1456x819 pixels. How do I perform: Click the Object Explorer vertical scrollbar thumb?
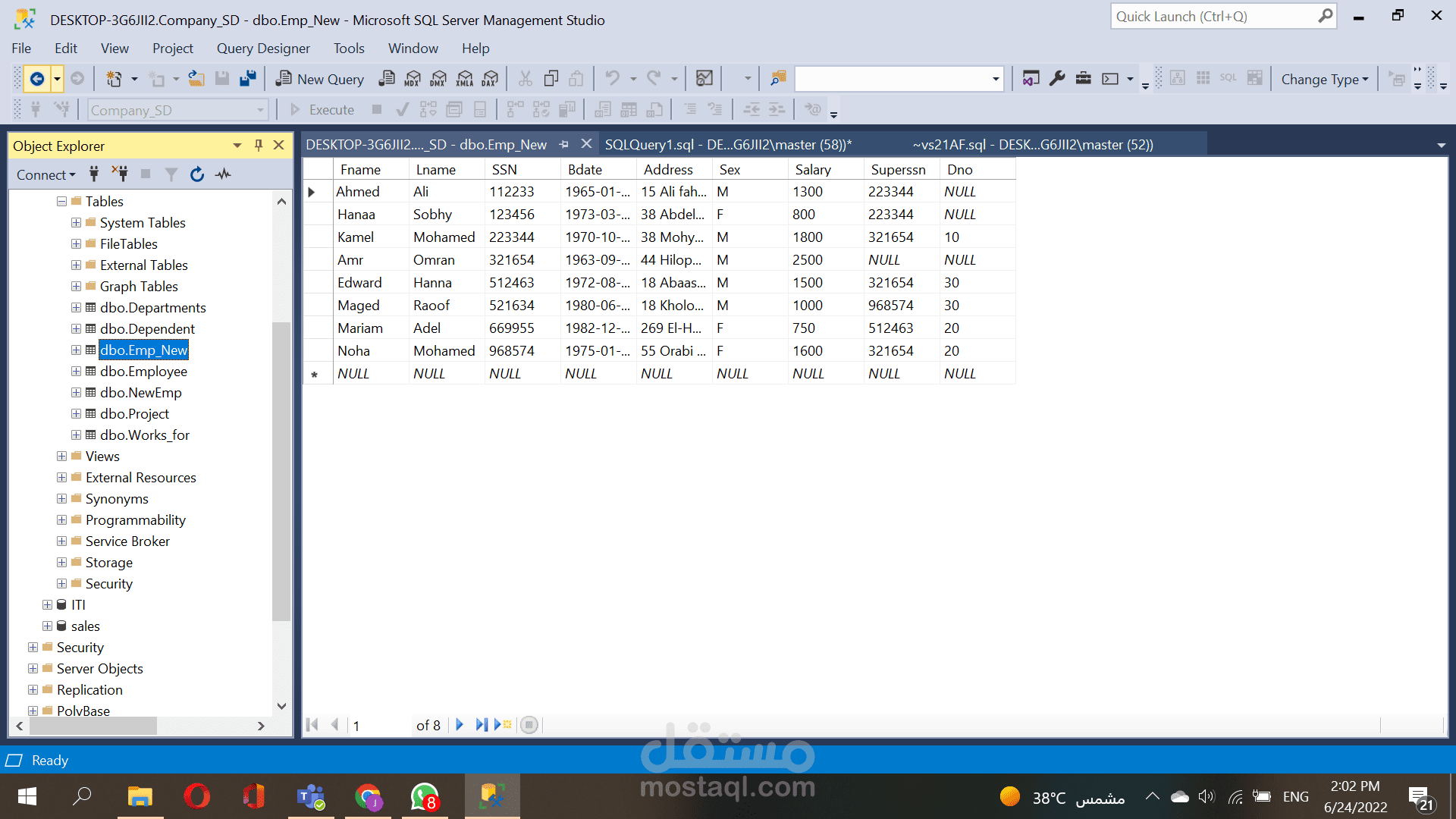(281, 470)
